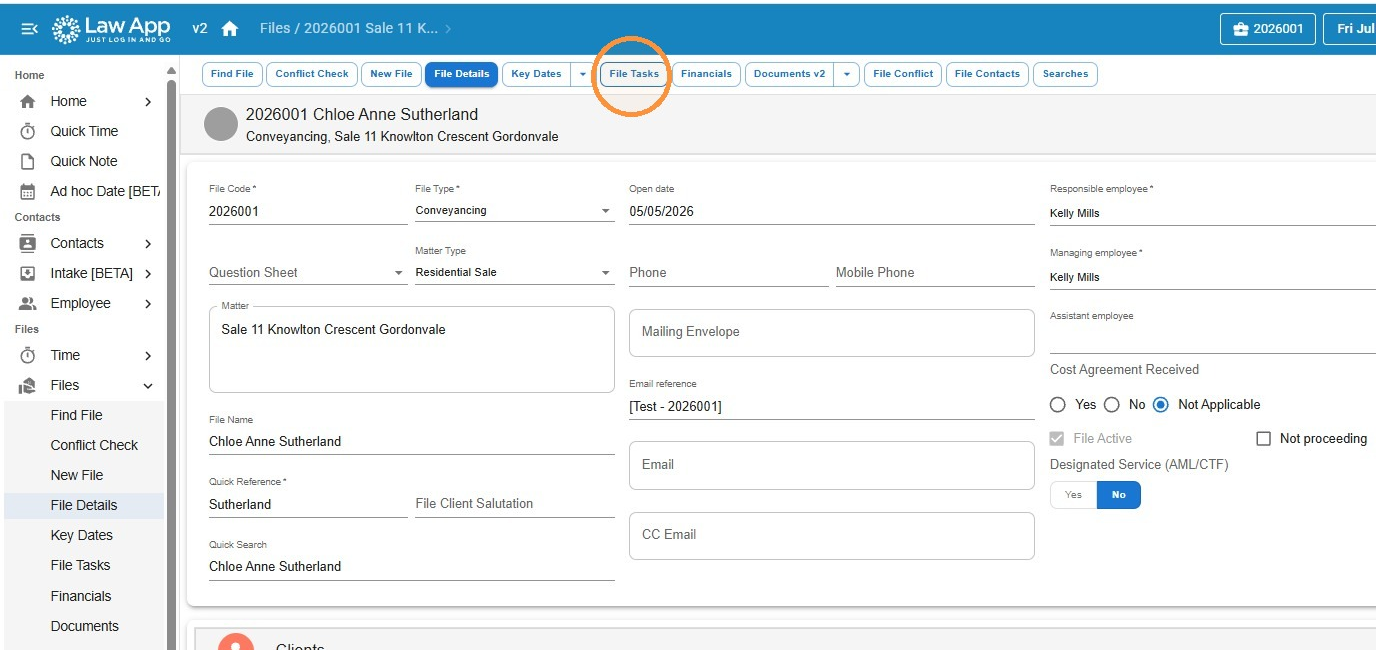Open the File Contacts toolbar tab

(x=987, y=74)
